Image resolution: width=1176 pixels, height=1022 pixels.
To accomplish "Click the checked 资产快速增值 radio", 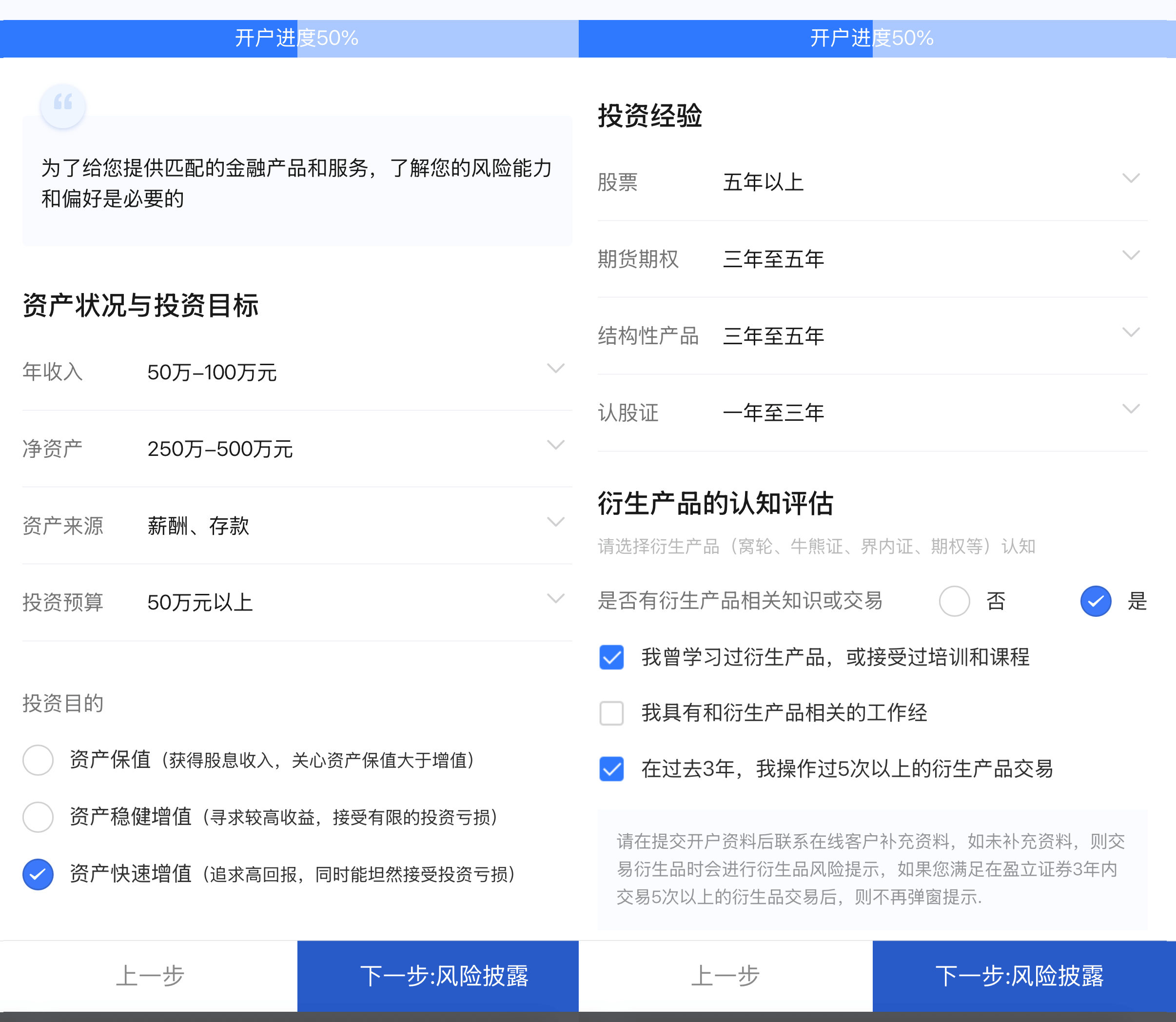I will click(x=38, y=874).
